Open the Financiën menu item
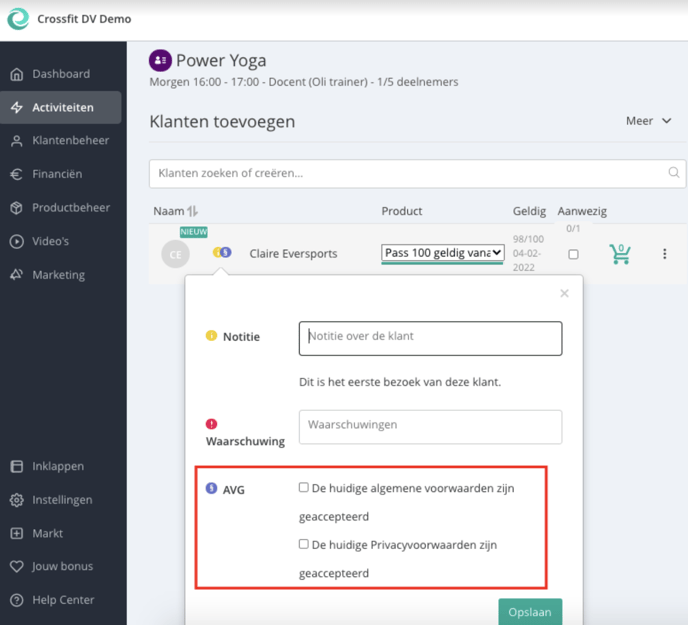Image resolution: width=688 pixels, height=625 pixels. (57, 174)
